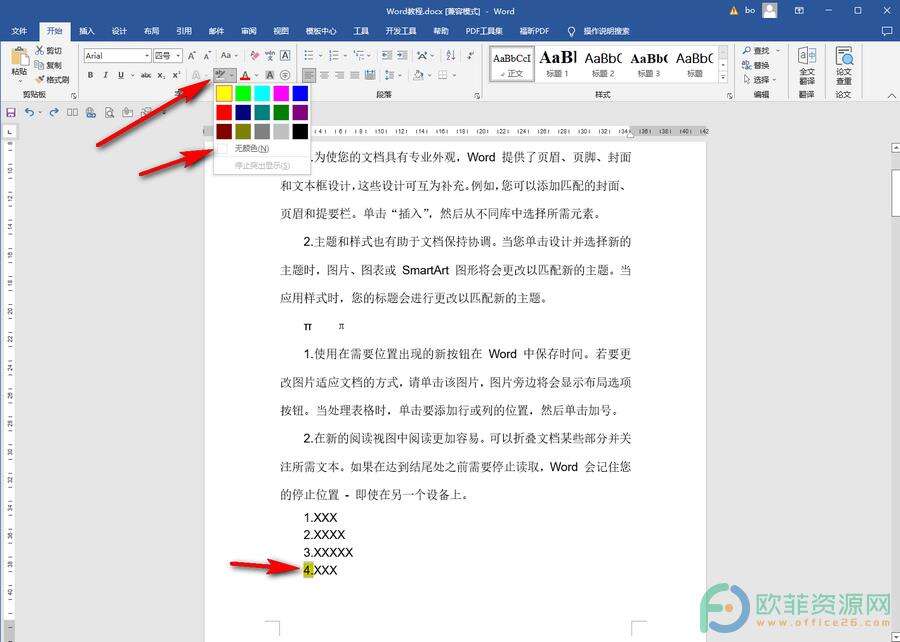This screenshot has height=642, width=900.
Task: Pick the red highlight color swatch
Action: (224, 112)
